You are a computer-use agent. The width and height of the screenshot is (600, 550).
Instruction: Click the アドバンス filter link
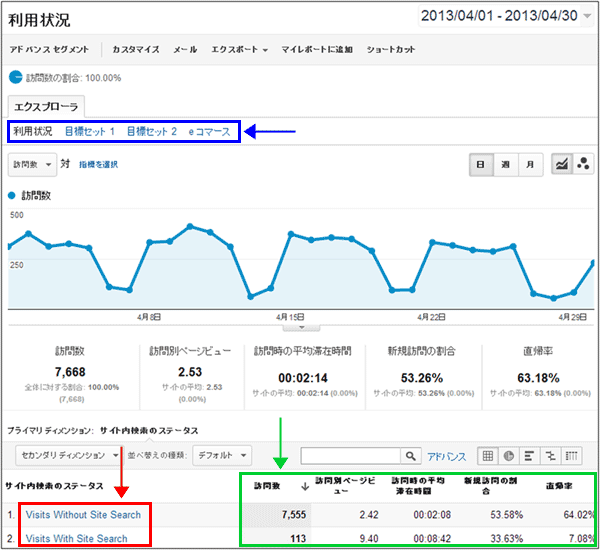[x=446, y=457]
